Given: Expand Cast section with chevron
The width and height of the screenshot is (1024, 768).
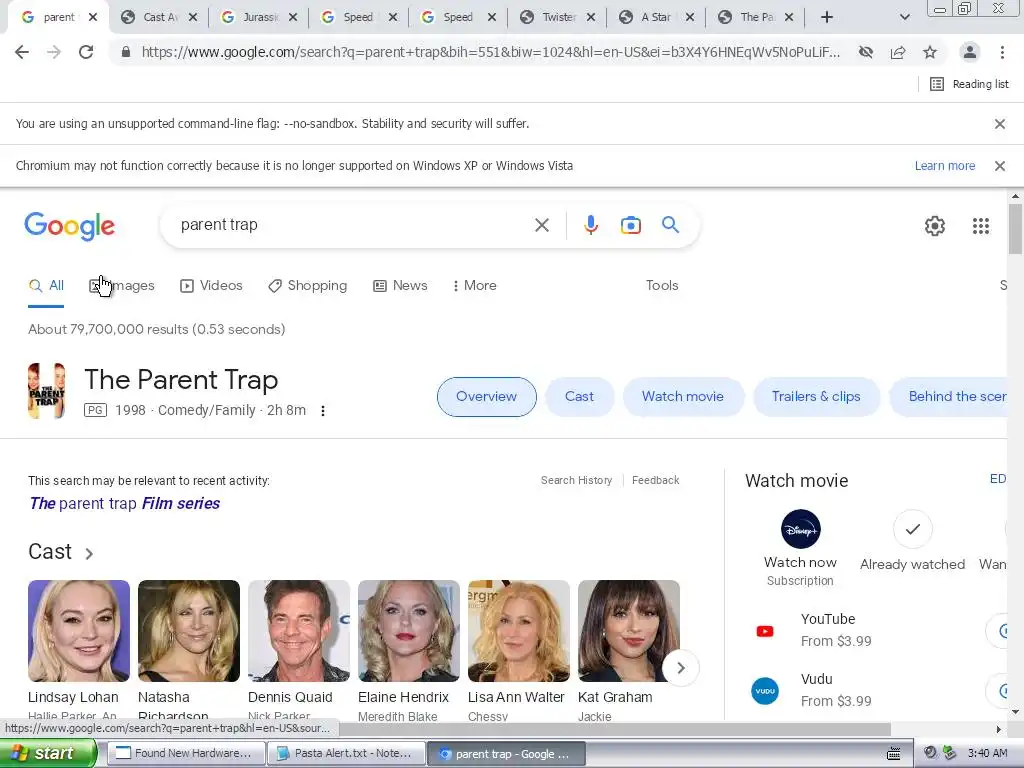Looking at the screenshot, I should pos(89,553).
